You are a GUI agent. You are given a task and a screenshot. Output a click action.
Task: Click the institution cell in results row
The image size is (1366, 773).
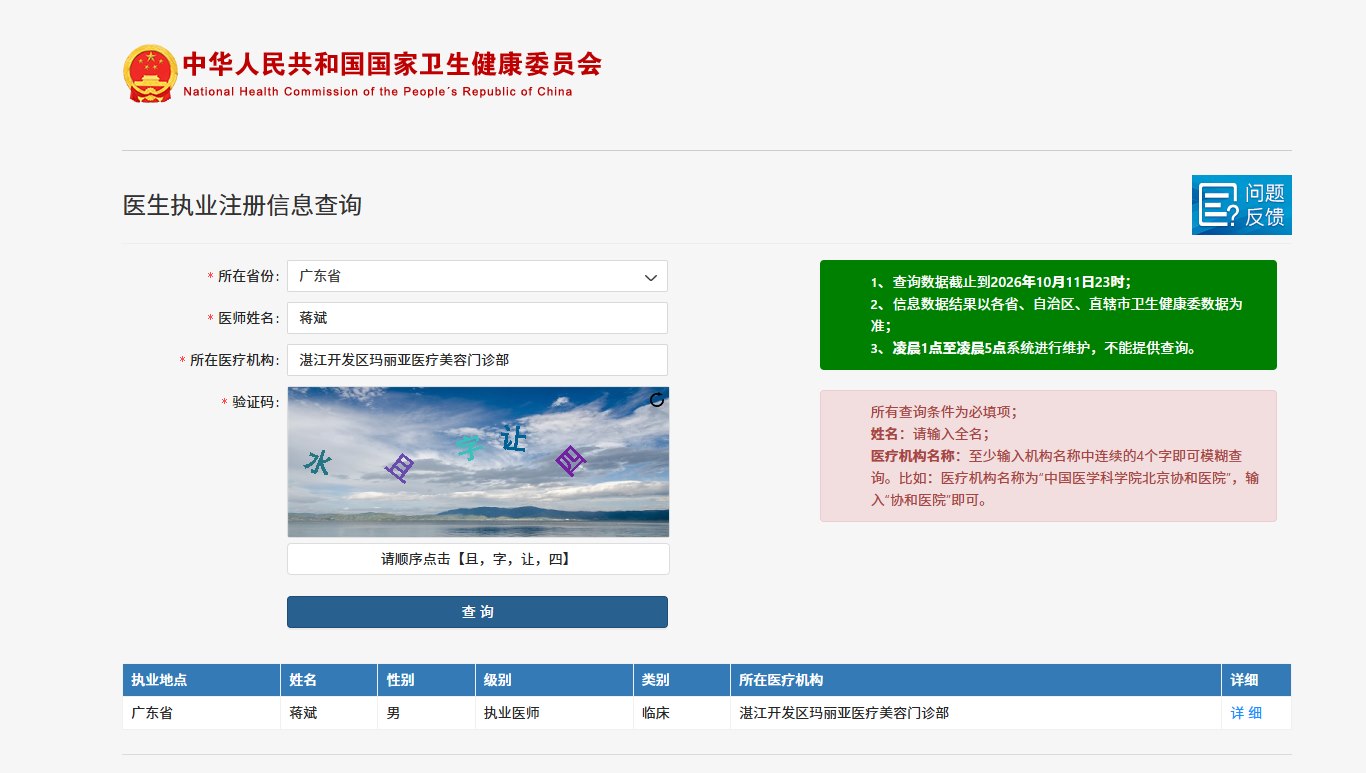(x=976, y=713)
